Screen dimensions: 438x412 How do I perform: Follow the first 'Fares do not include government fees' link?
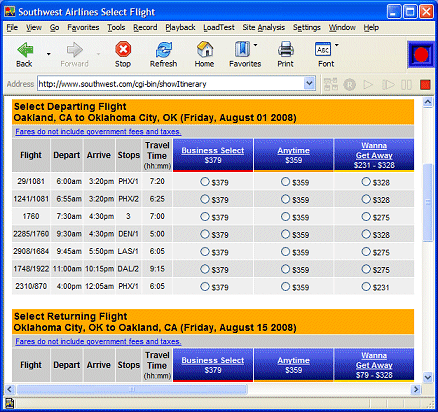point(98,132)
